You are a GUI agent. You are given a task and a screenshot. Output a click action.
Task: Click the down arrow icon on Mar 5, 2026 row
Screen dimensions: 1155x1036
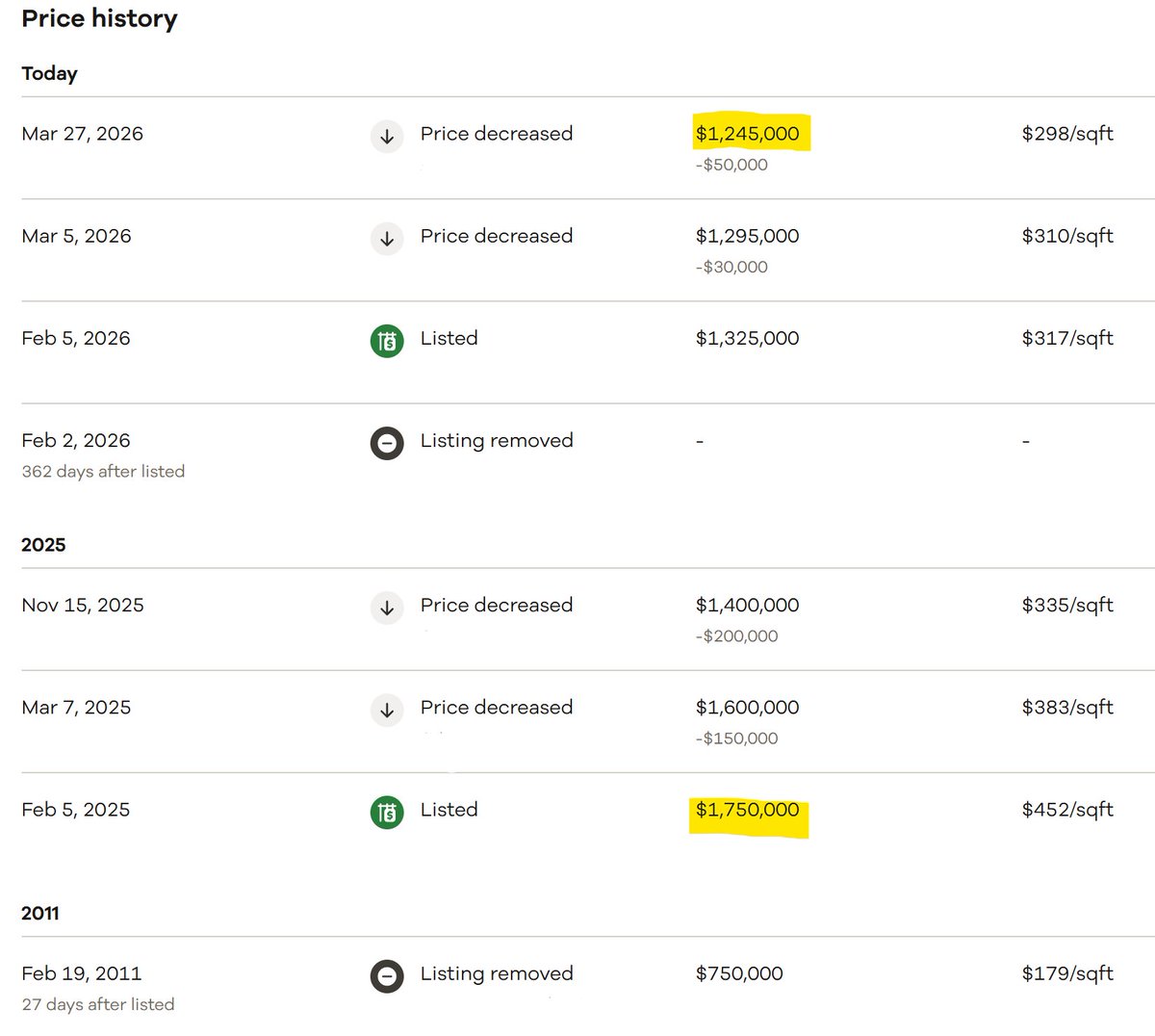point(387,238)
